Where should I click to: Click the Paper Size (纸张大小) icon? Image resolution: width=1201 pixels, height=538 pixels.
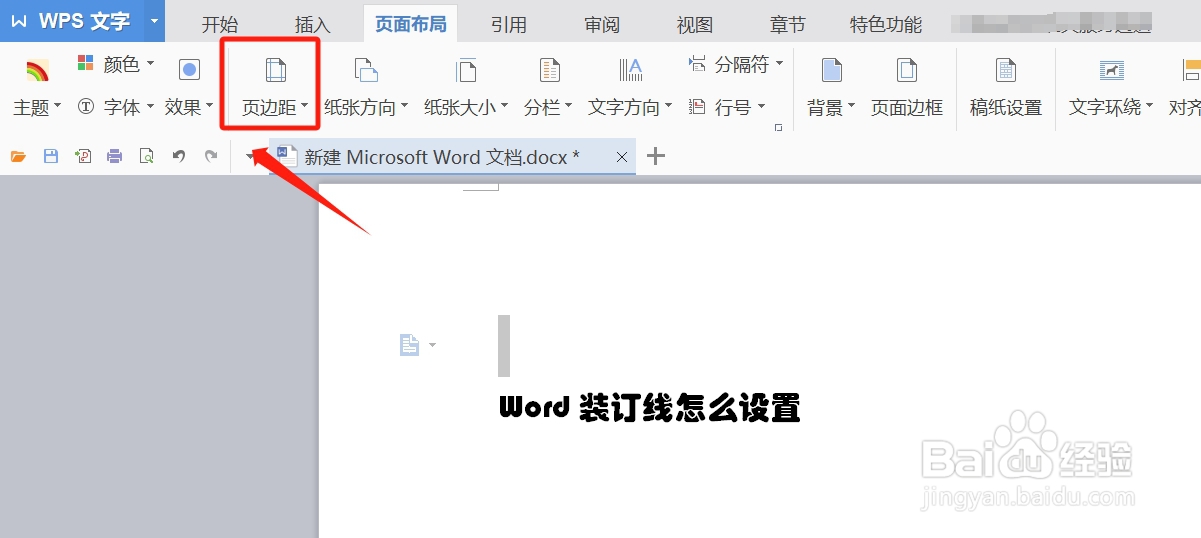[x=466, y=70]
